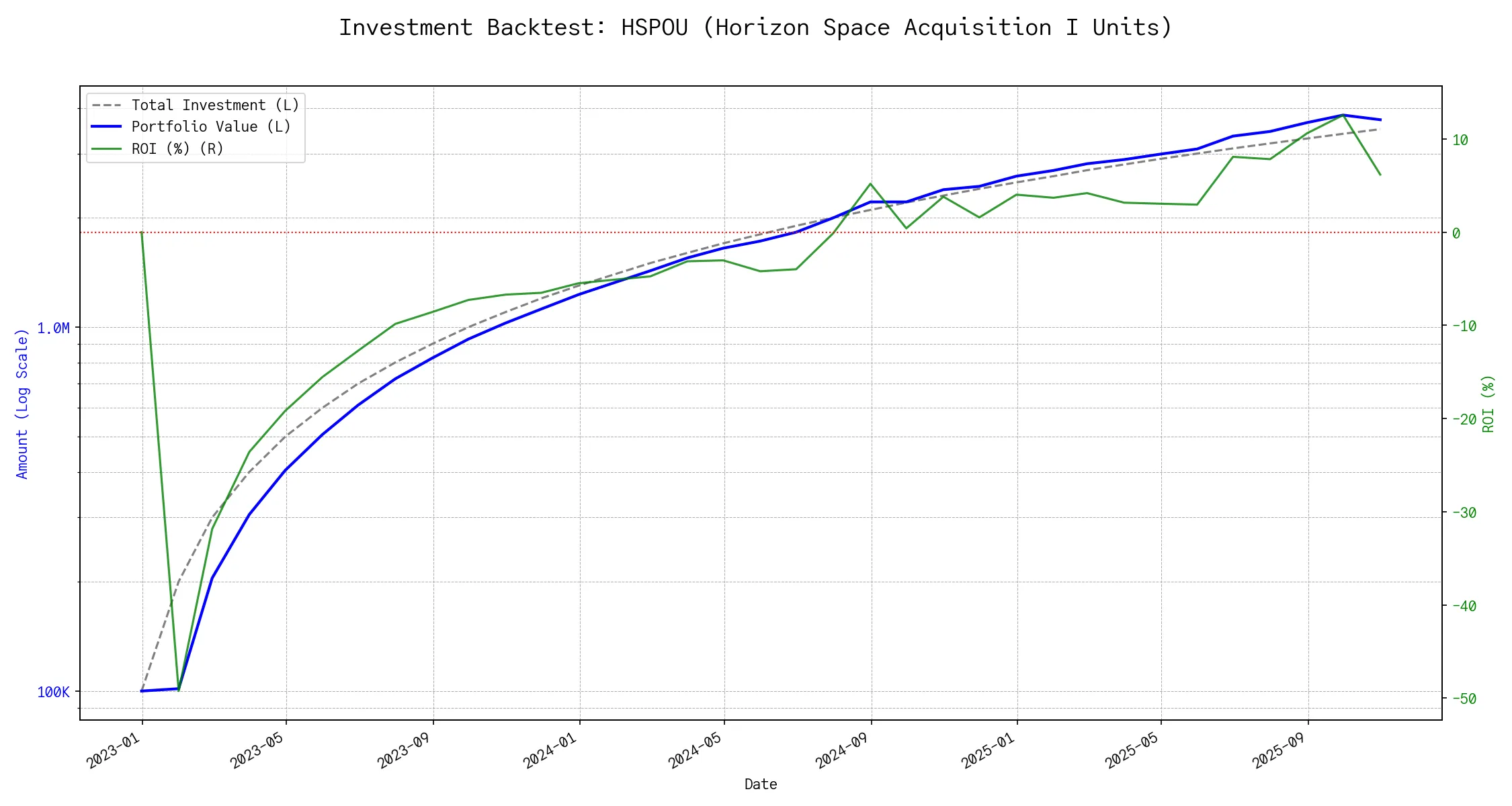1512x806 pixels.
Task: Click the -30 ROI axis label
Action: (x=1463, y=512)
